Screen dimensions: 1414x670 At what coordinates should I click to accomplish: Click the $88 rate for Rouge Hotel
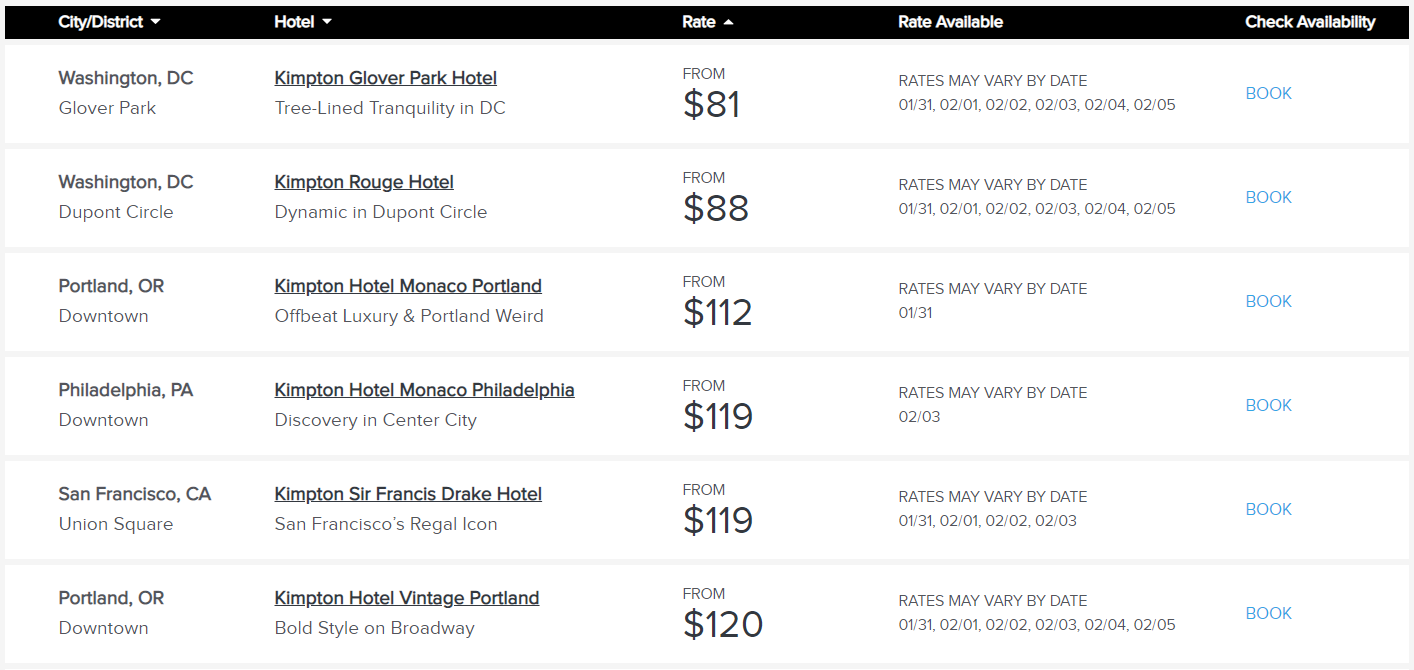pyautogui.click(x=715, y=208)
